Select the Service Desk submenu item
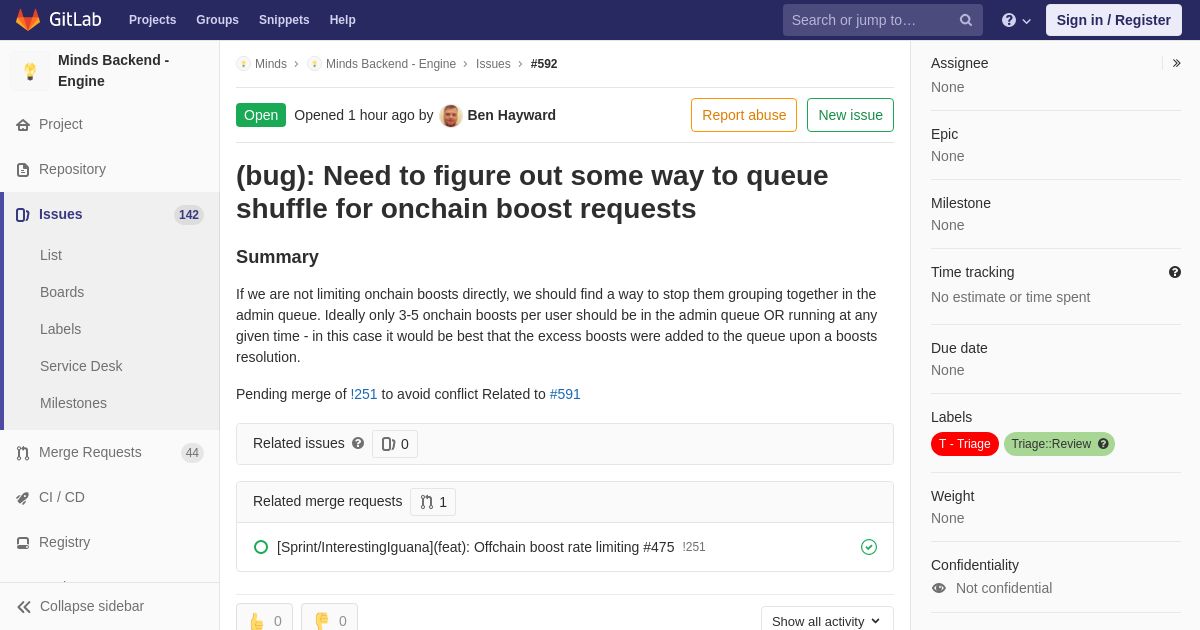The height and width of the screenshot is (630, 1200). 81,366
